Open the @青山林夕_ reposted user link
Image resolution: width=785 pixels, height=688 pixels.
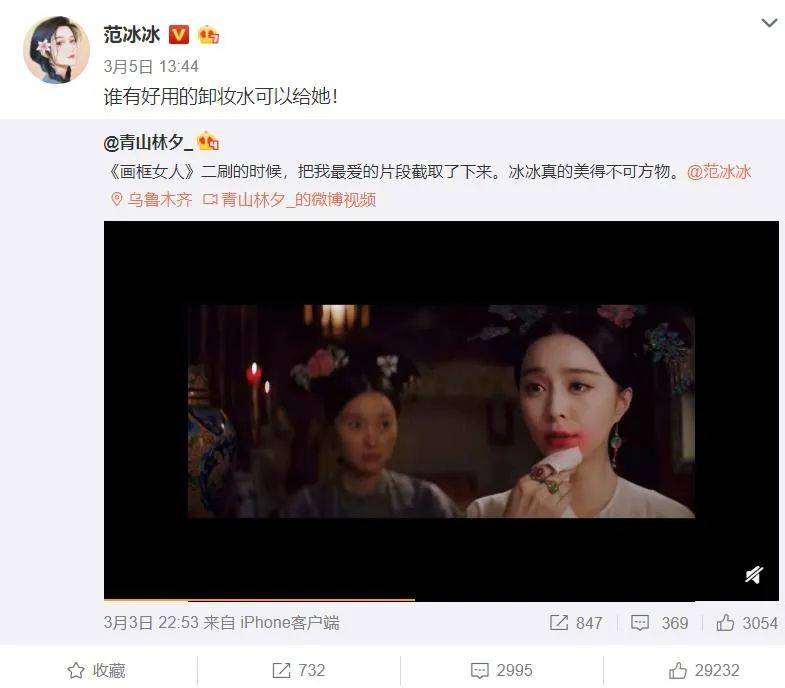[148, 143]
